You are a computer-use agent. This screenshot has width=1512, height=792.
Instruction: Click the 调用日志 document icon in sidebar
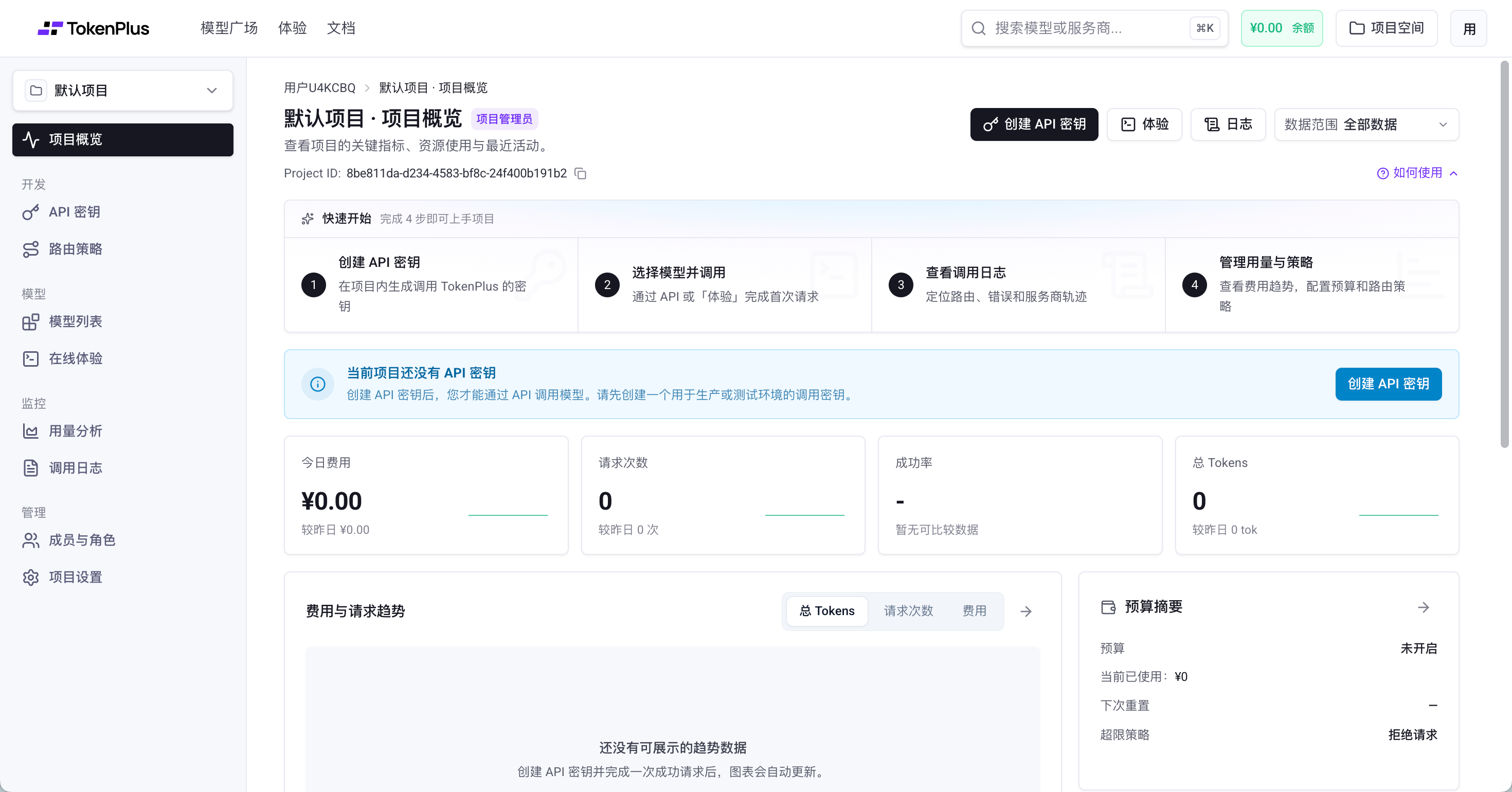30,468
